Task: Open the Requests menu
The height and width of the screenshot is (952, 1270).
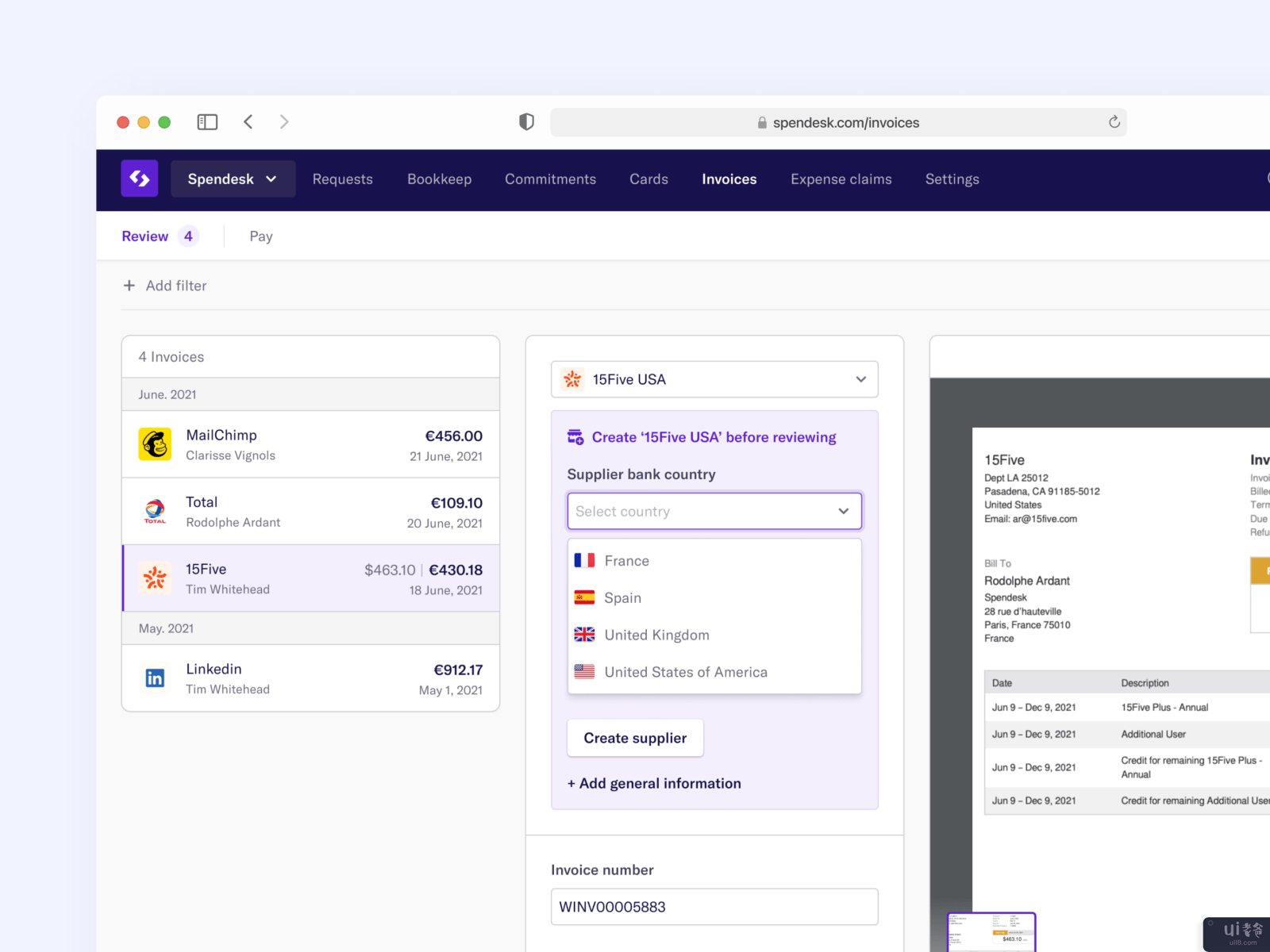Action: pyautogui.click(x=342, y=179)
